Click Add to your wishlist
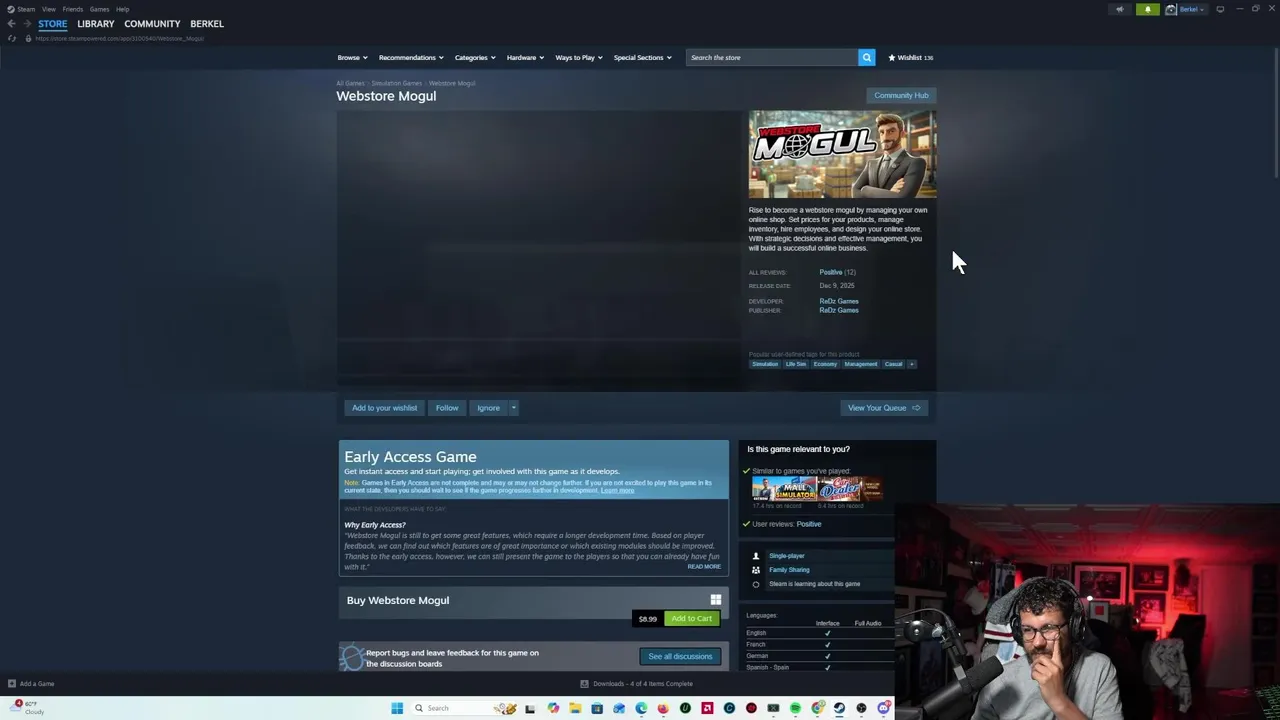This screenshot has width=1280, height=720. pyautogui.click(x=384, y=408)
